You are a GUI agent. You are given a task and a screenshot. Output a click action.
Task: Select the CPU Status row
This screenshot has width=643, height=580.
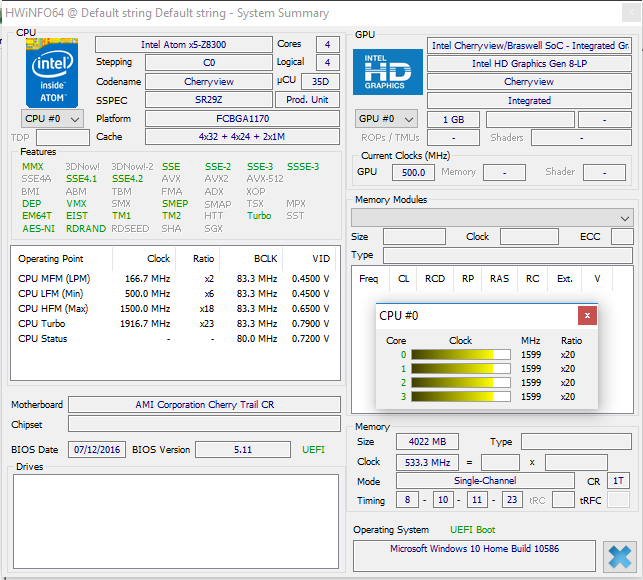coord(174,339)
